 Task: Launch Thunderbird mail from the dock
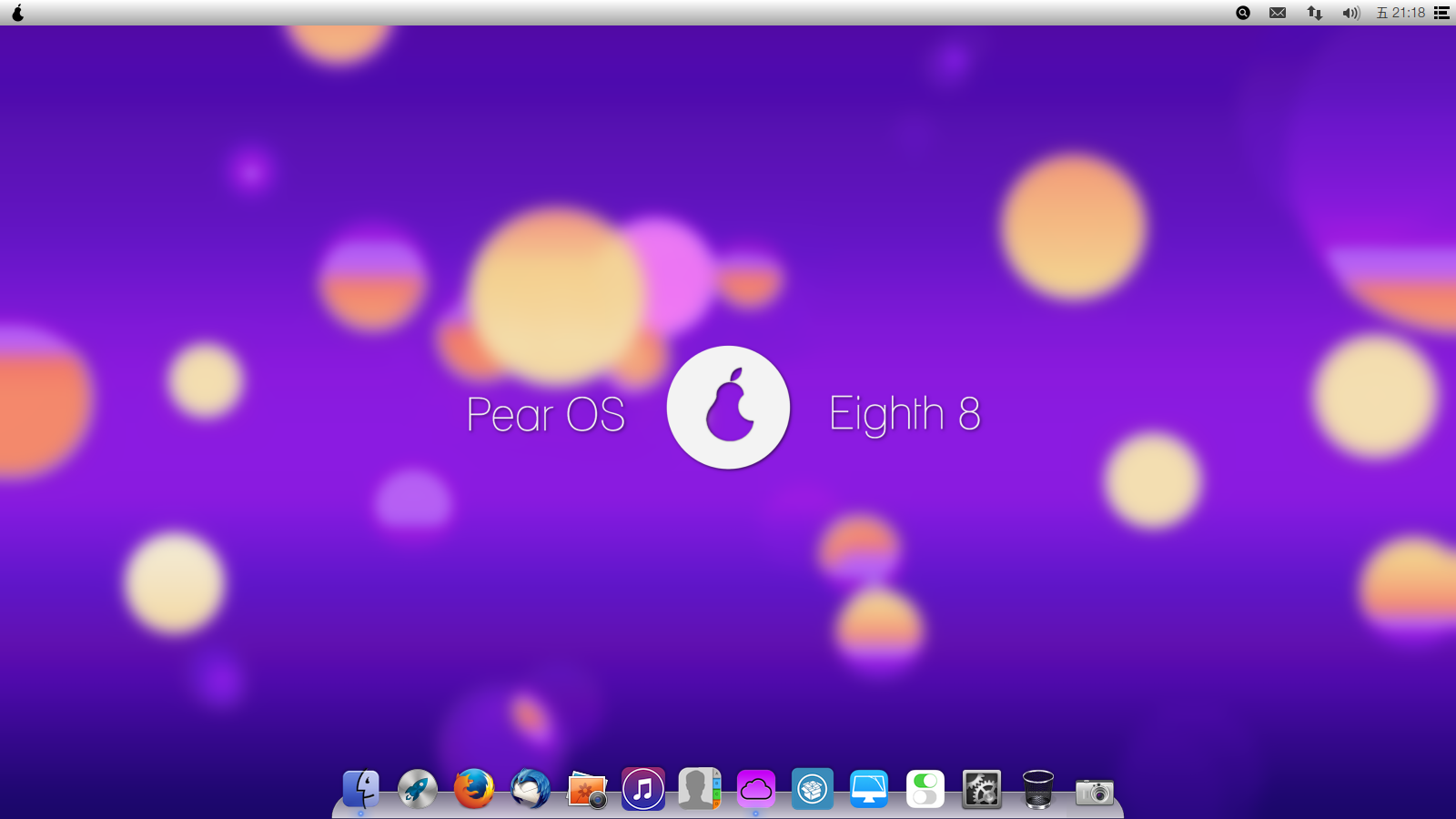531,789
